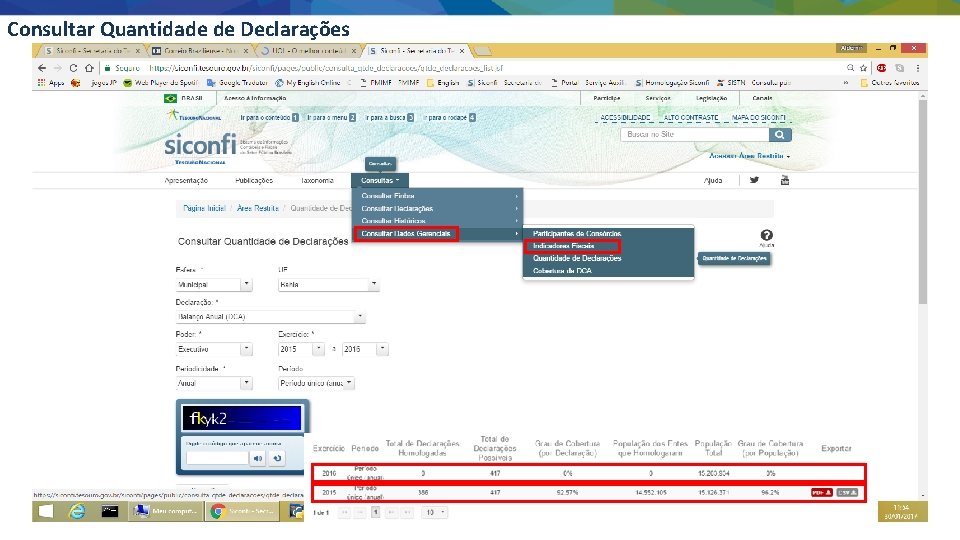960x540 pixels.
Task: Choose Indicadores Fiscais submenu item
Action: click(609, 246)
